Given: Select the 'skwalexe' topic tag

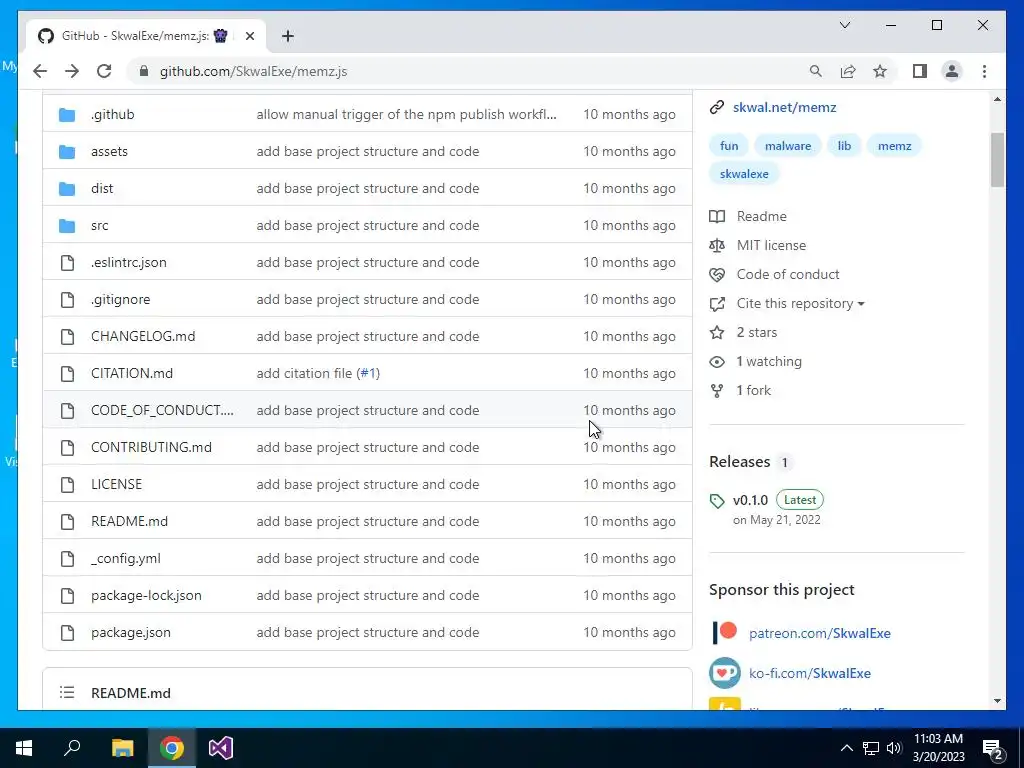Looking at the screenshot, I should 744,174.
